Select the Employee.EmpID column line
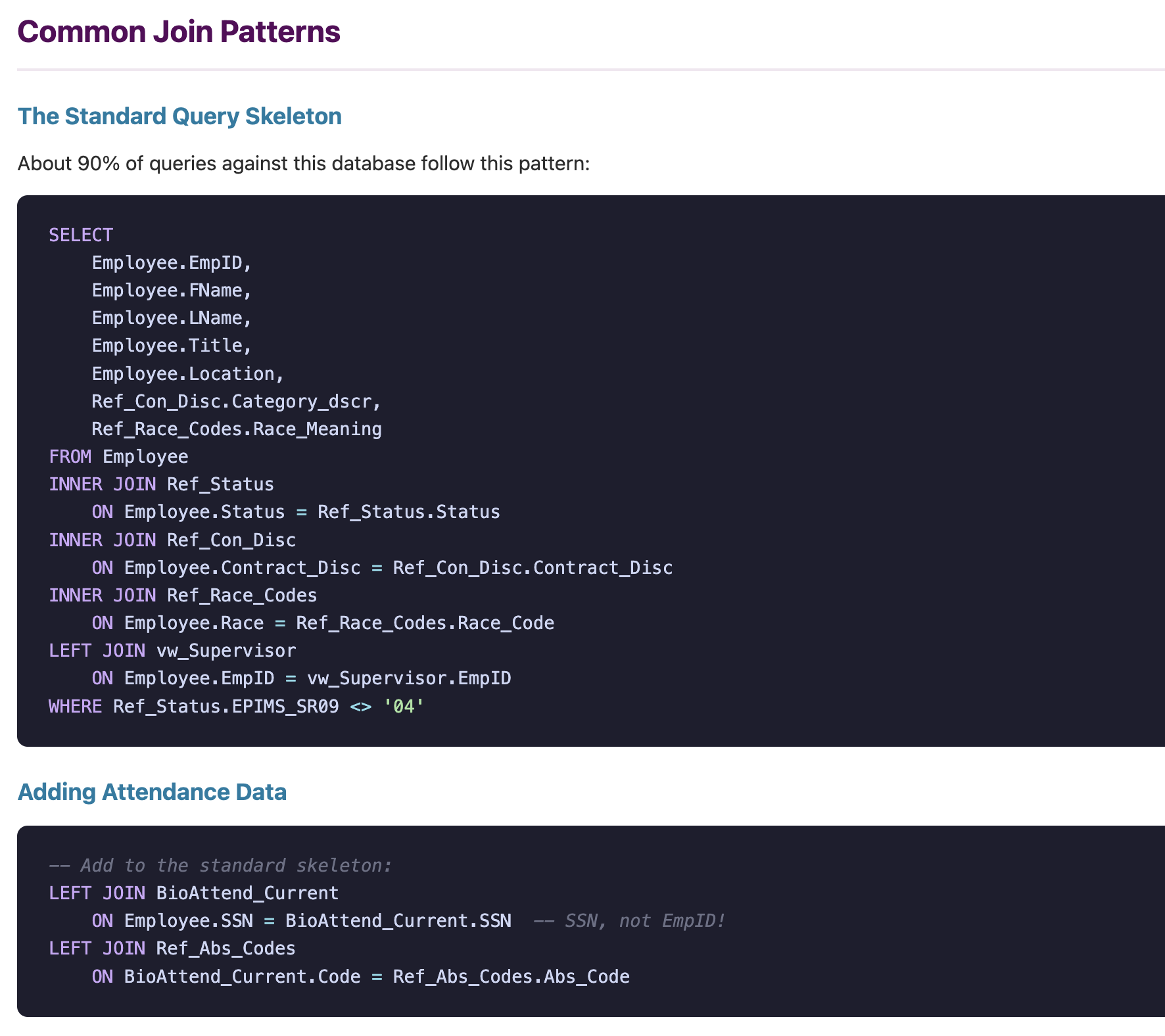The image size is (1165, 1036). coord(171,262)
